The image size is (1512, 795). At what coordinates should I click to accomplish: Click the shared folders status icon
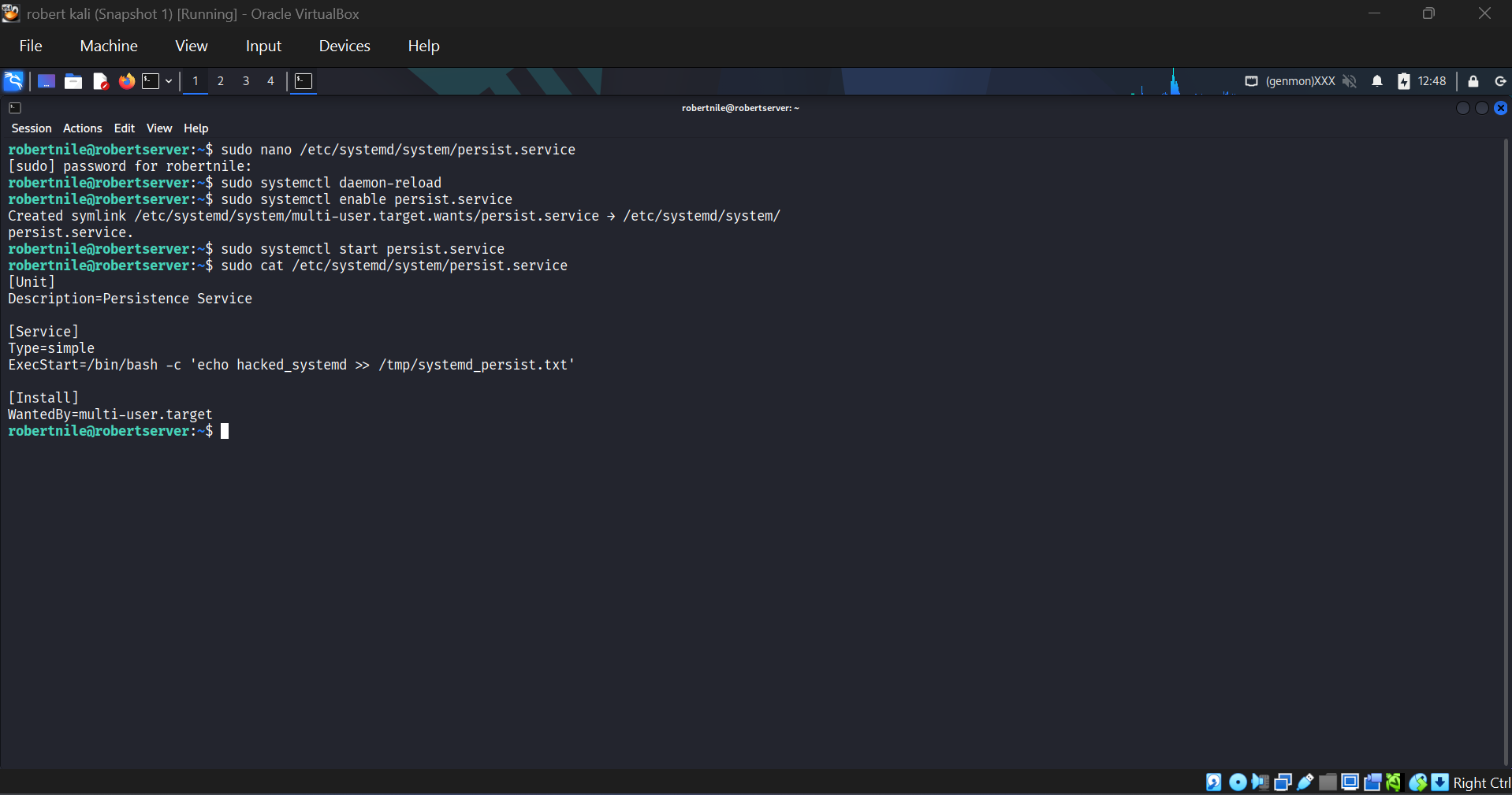[1328, 782]
